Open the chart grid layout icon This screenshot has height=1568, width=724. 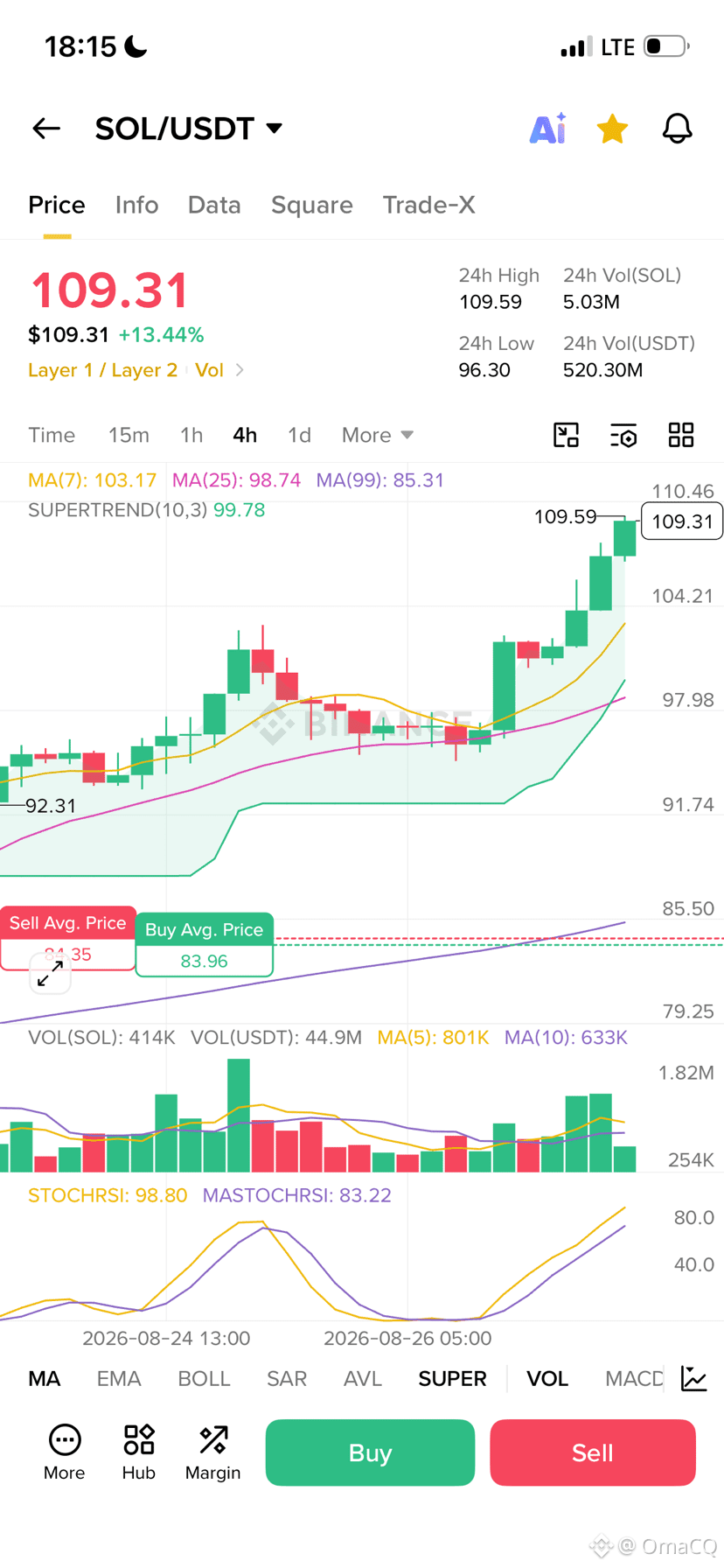coord(681,435)
